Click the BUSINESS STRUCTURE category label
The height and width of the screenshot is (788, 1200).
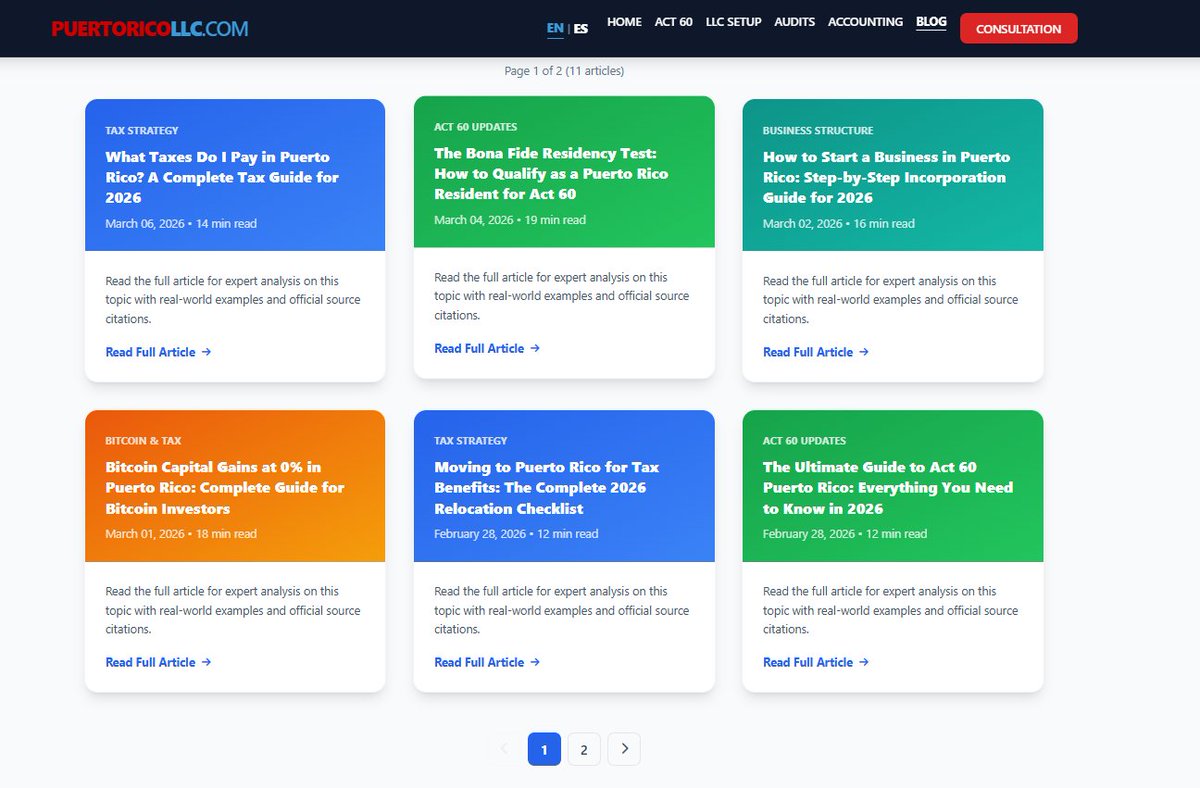pyautogui.click(x=818, y=130)
